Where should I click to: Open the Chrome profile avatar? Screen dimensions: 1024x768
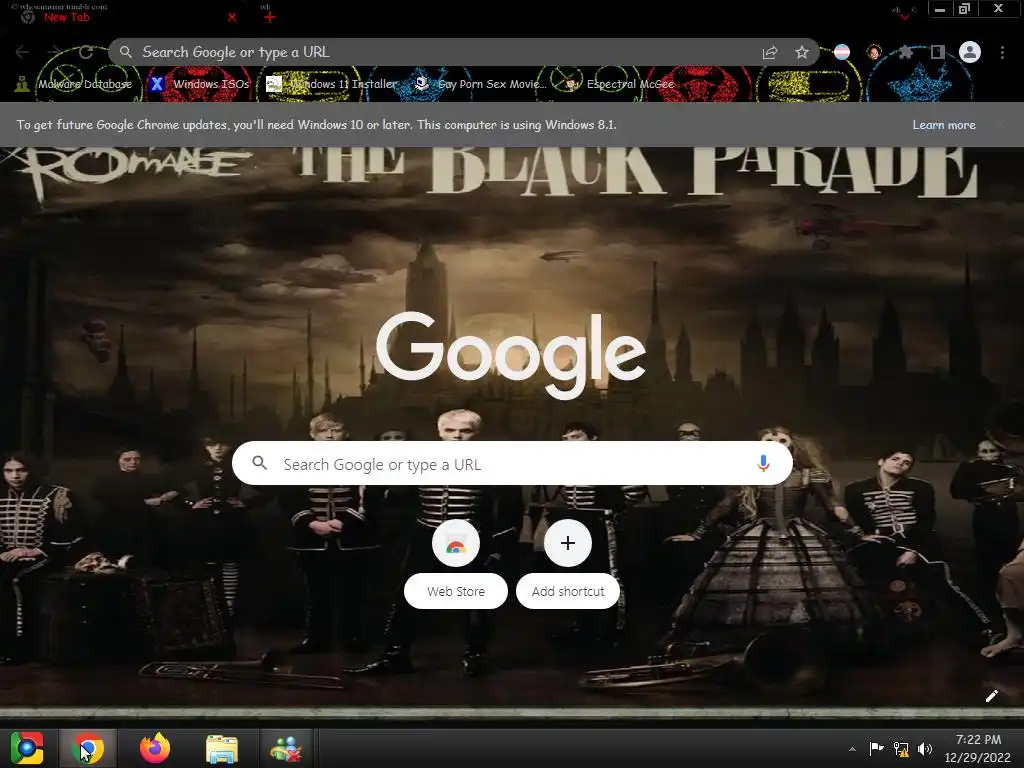(970, 52)
